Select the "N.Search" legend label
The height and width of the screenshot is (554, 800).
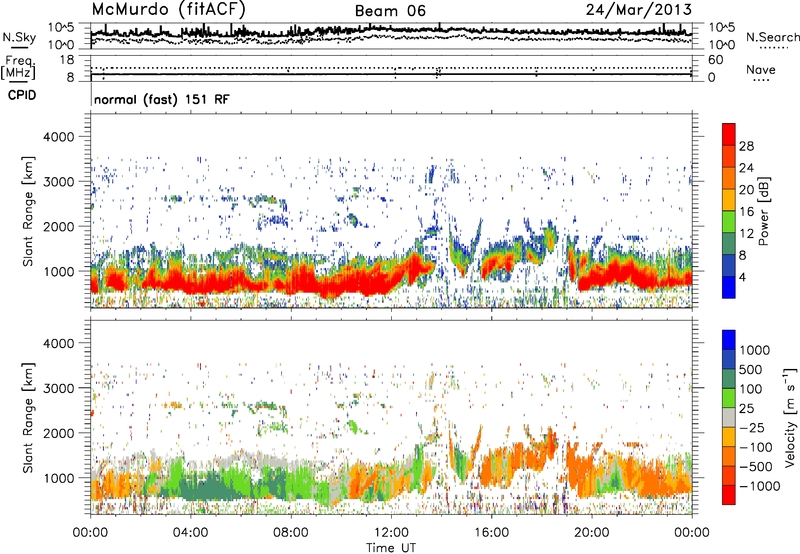pyautogui.click(x=773, y=37)
